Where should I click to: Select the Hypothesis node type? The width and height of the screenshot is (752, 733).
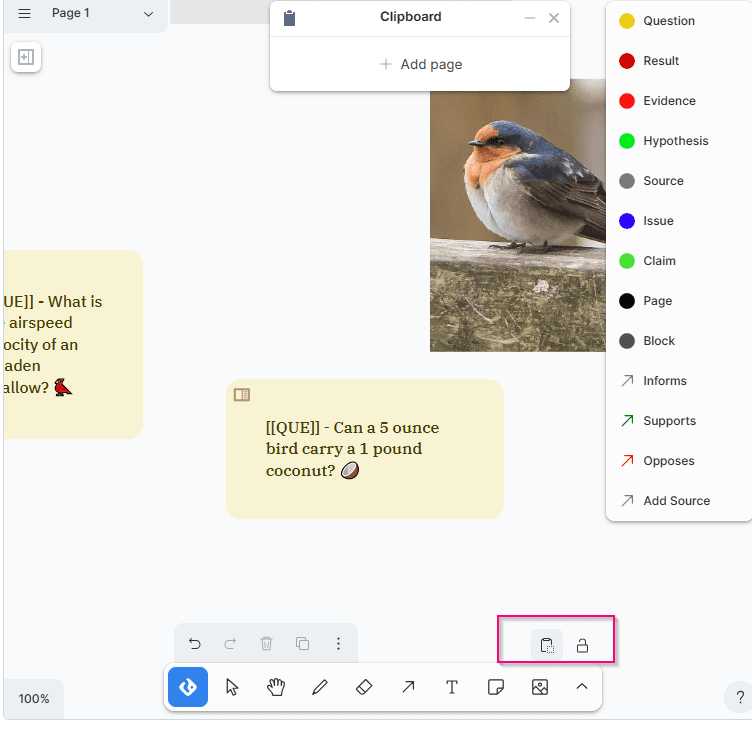(x=678, y=141)
